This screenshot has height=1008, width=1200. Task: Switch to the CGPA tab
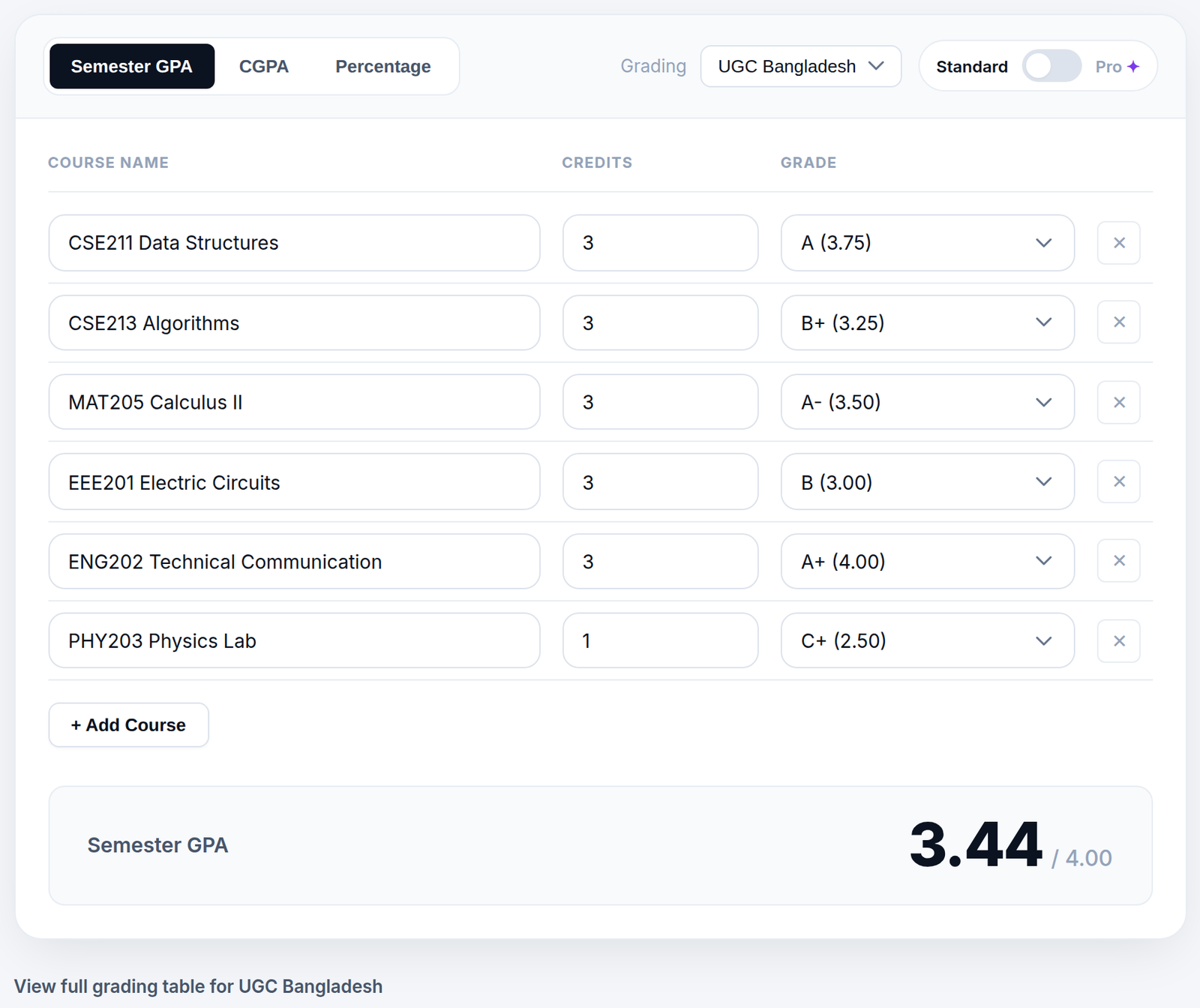[264, 66]
